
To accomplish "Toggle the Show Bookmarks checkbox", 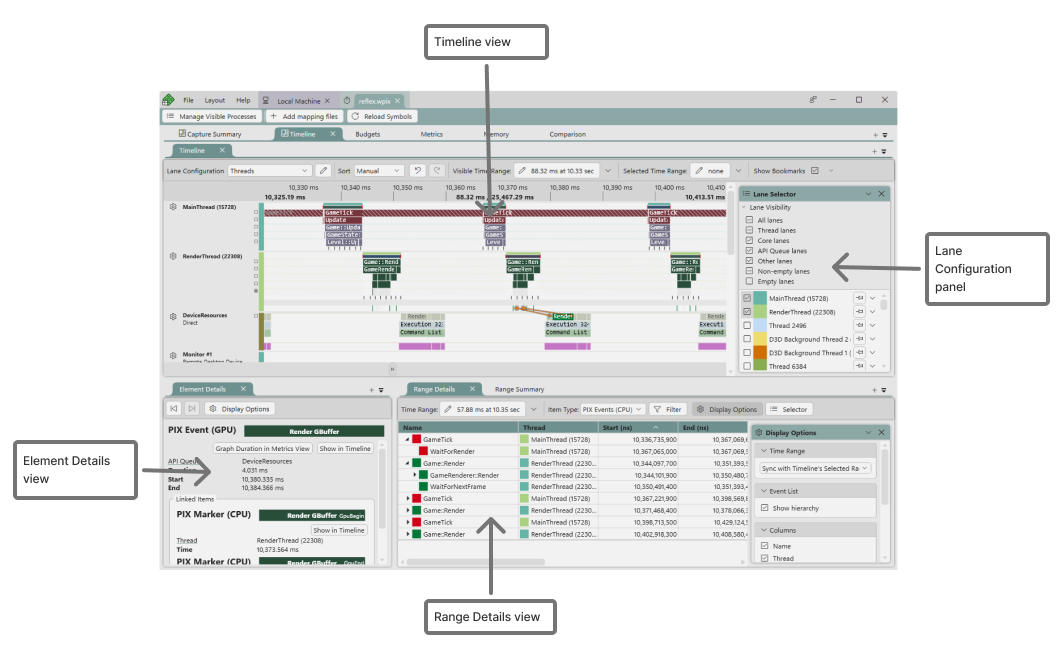I will pos(814,171).
